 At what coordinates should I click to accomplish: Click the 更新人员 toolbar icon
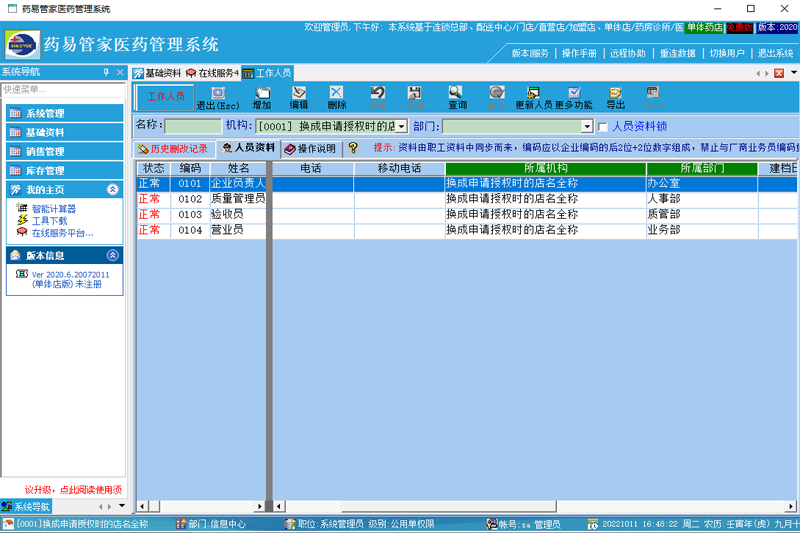tap(533, 93)
